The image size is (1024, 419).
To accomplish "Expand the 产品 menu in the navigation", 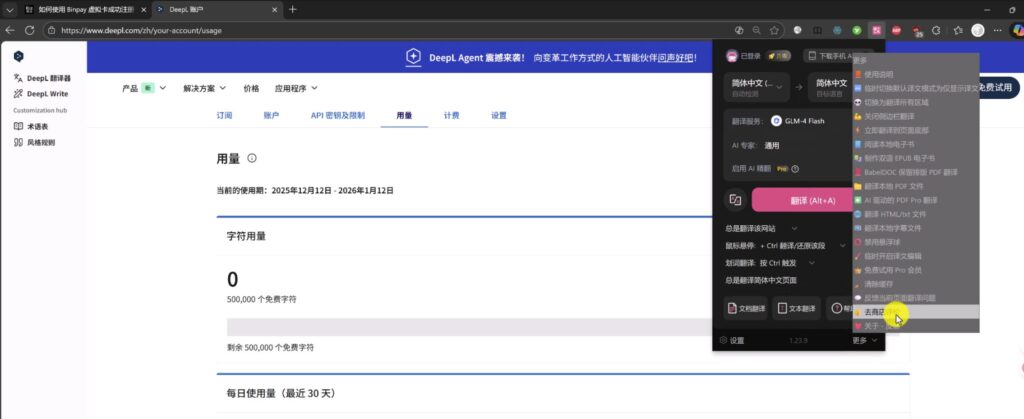I will (144, 88).
